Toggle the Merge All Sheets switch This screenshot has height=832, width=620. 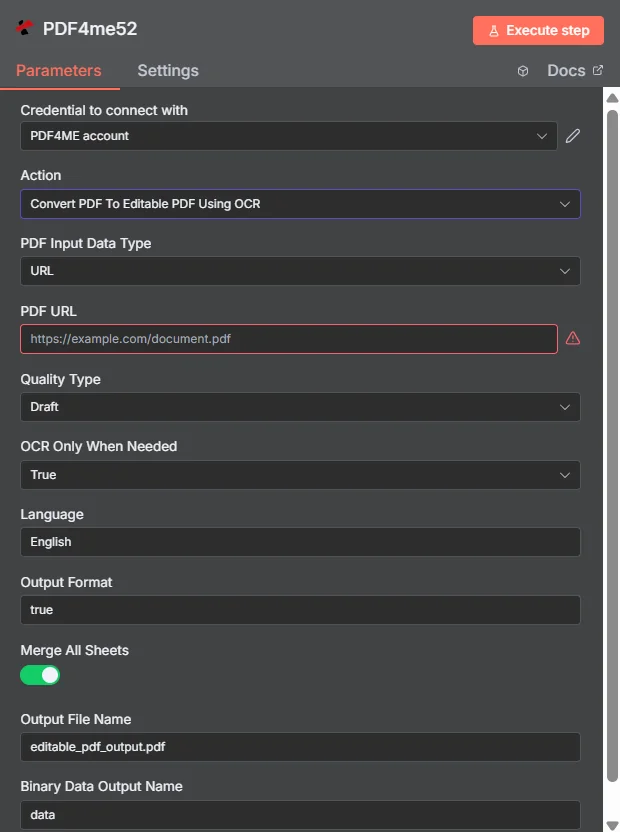pos(40,675)
